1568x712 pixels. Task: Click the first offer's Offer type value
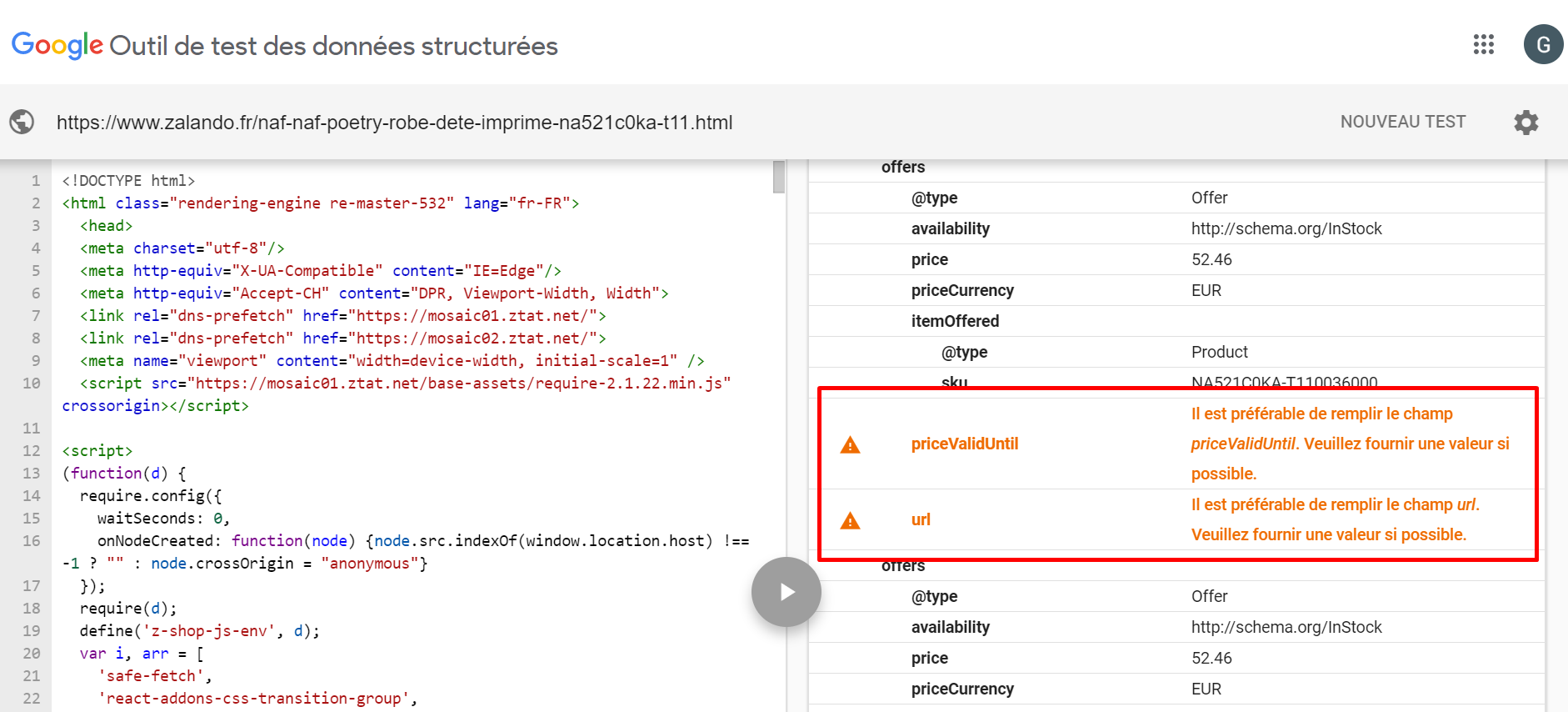click(x=1209, y=198)
